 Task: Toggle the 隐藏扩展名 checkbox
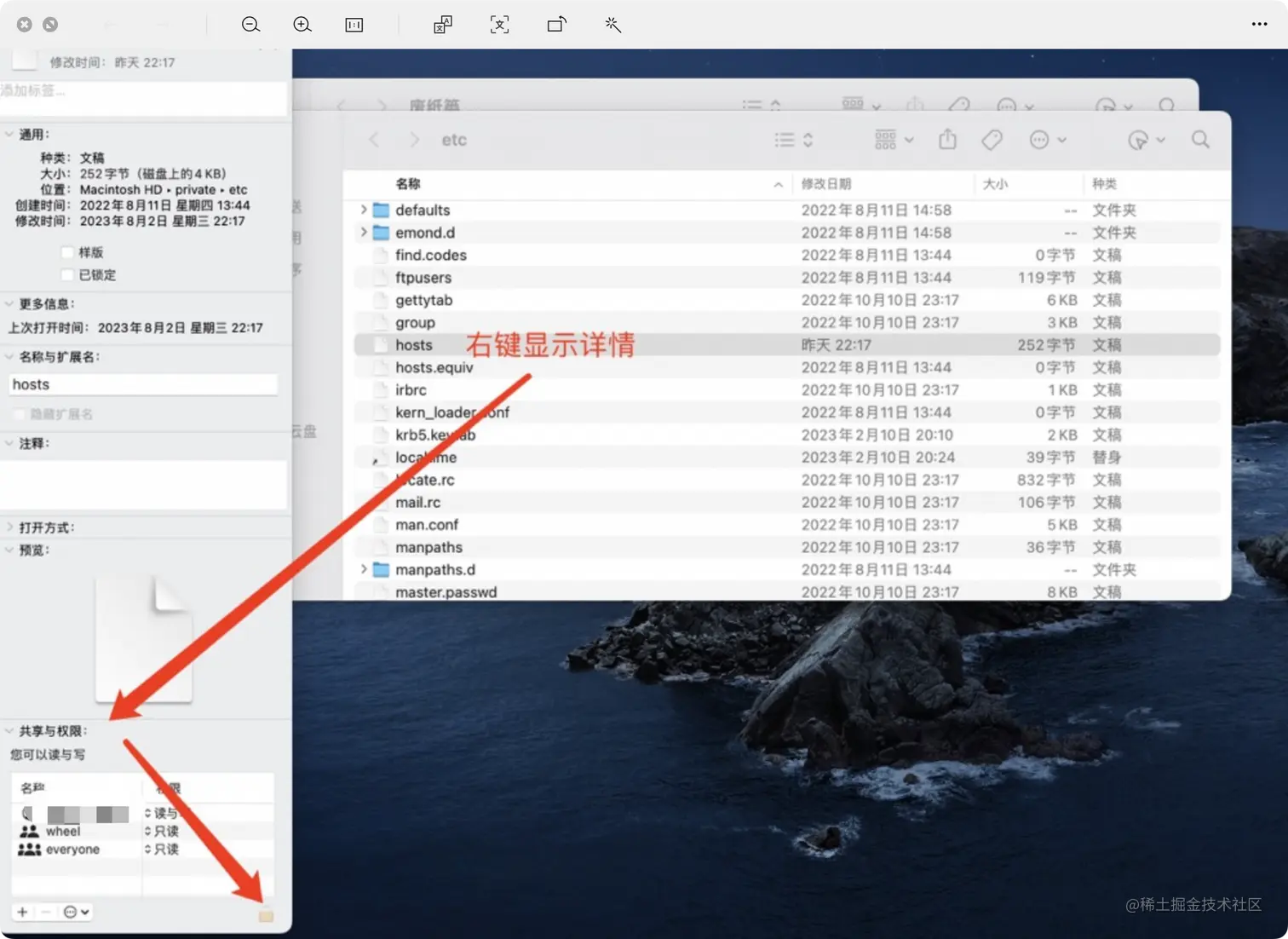(19, 414)
